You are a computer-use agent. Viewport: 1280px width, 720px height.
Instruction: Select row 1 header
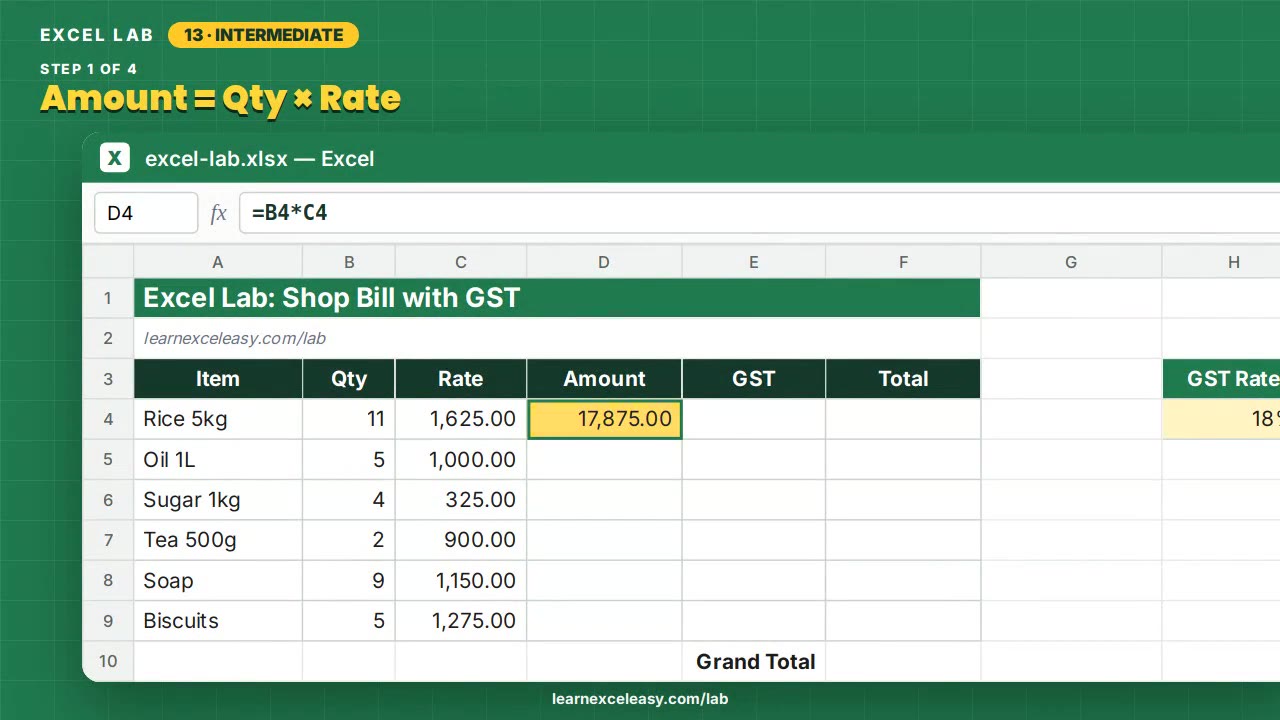point(108,298)
